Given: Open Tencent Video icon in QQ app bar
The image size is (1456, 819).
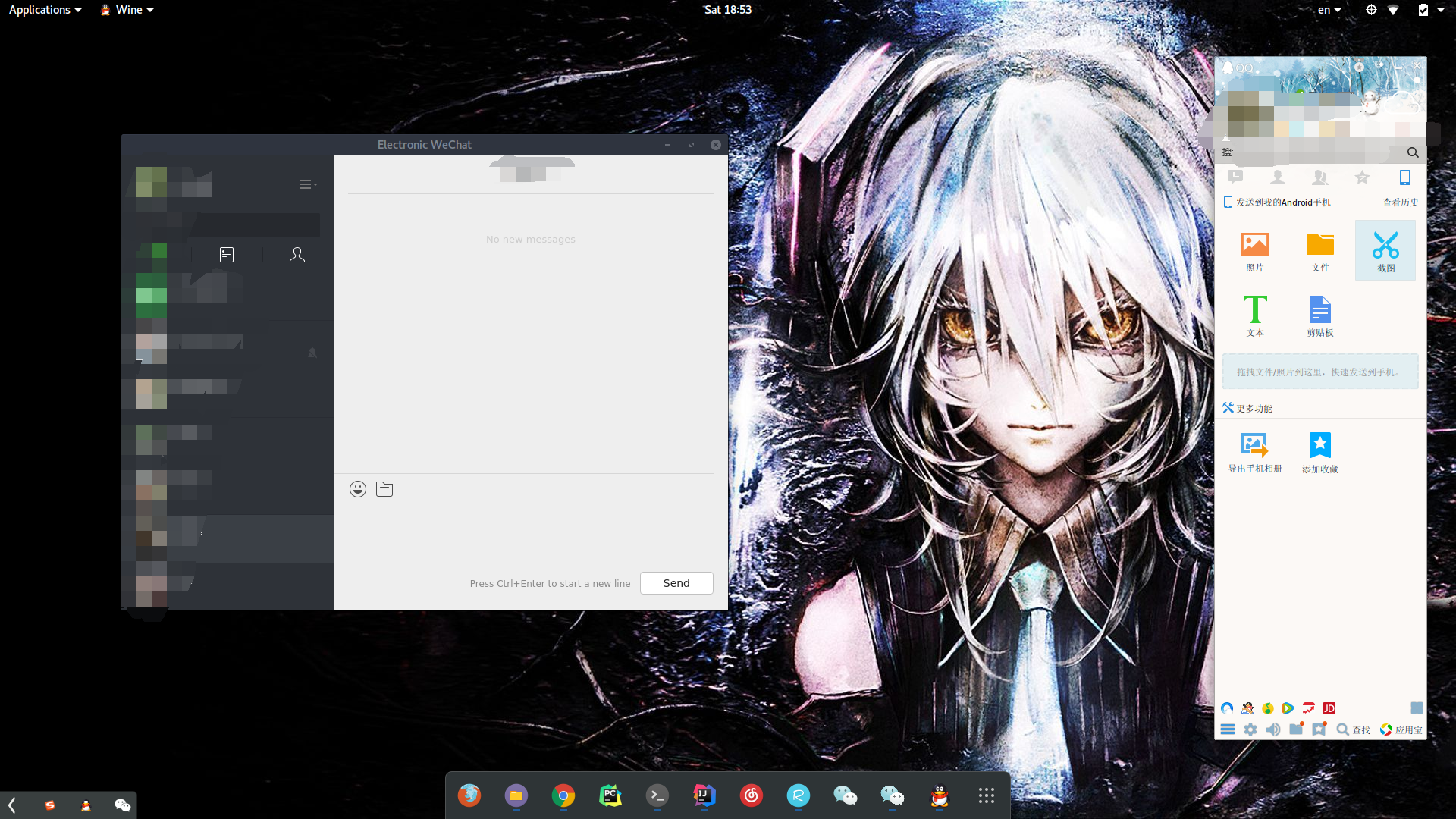Looking at the screenshot, I should pos(1288,708).
